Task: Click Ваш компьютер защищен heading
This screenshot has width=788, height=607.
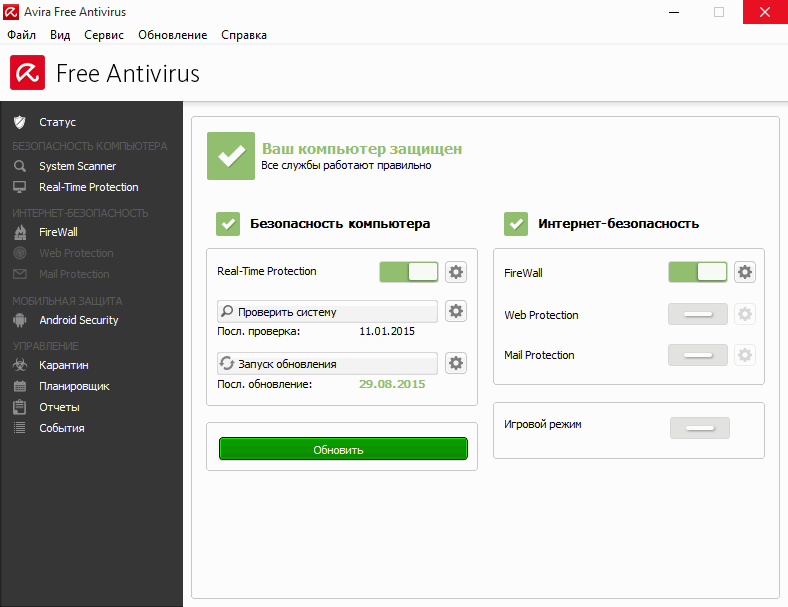Action: coord(362,149)
